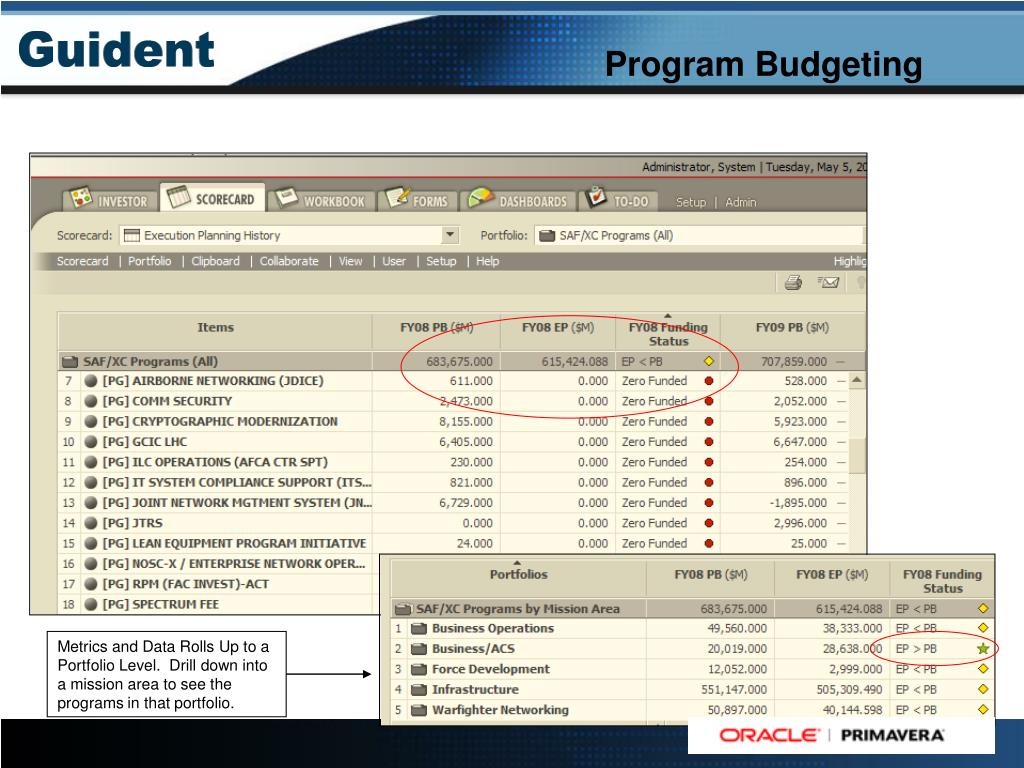Select IT SYSTEM COMPLIANCE SUPPORT row
The height and width of the screenshot is (768, 1024).
click(x=237, y=482)
